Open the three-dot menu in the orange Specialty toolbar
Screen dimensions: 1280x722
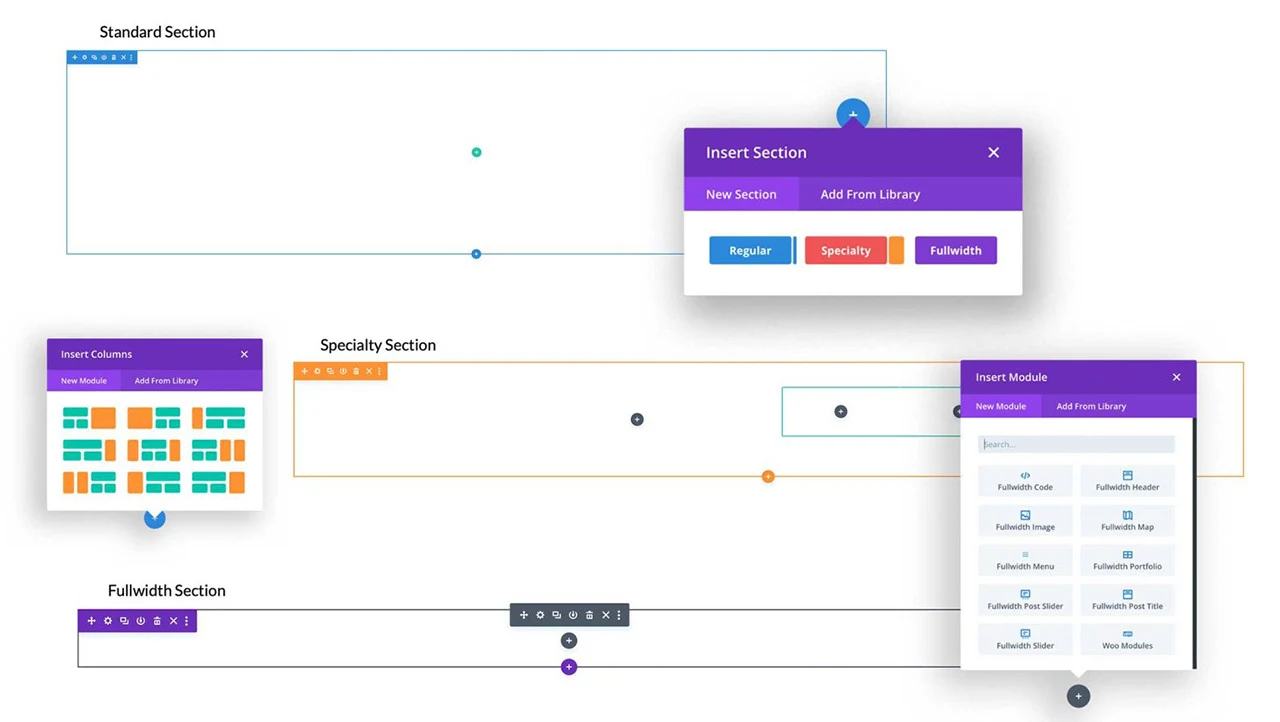(x=379, y=371)
